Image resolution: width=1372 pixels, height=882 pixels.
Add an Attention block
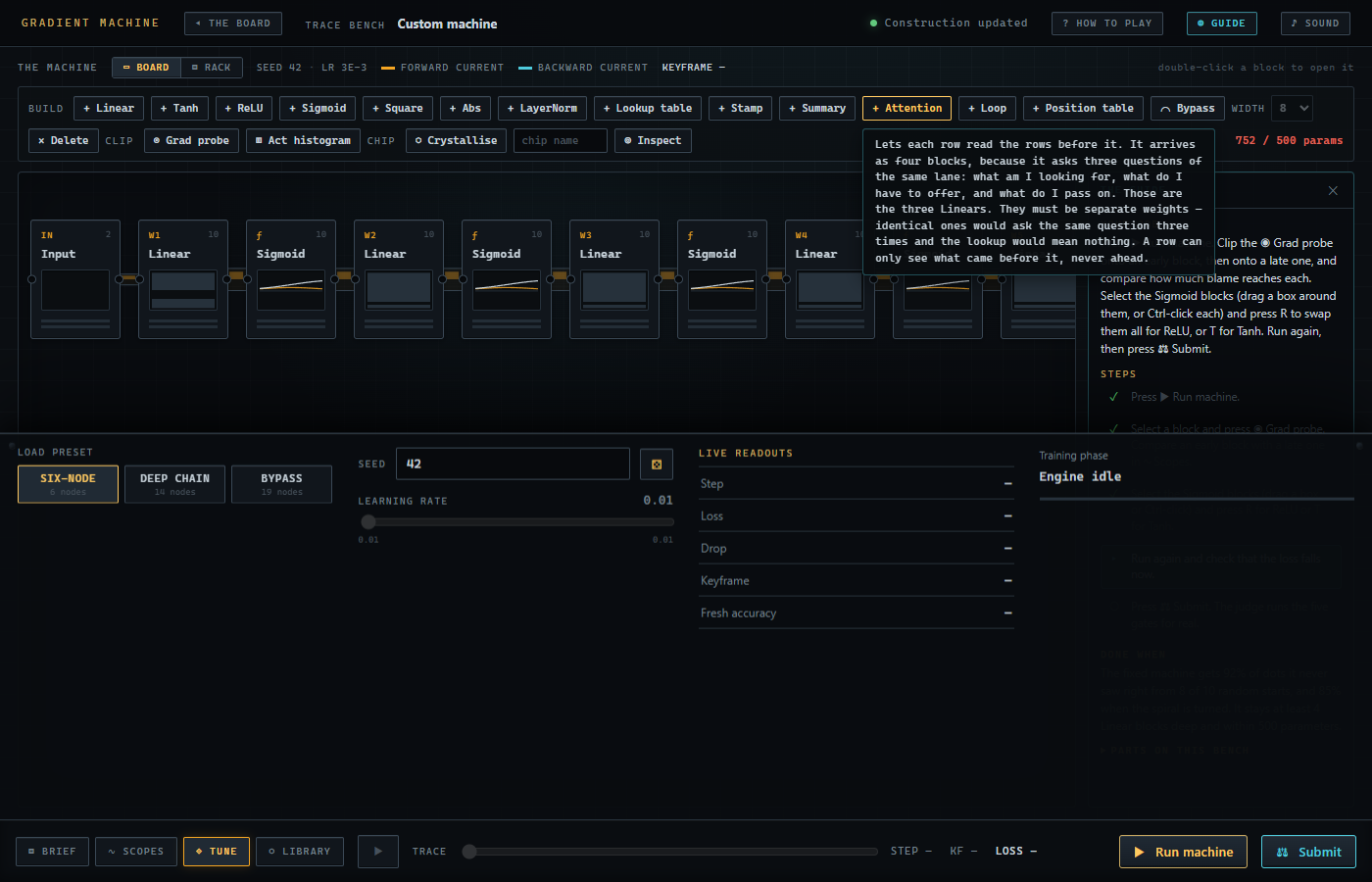(907, 109)
